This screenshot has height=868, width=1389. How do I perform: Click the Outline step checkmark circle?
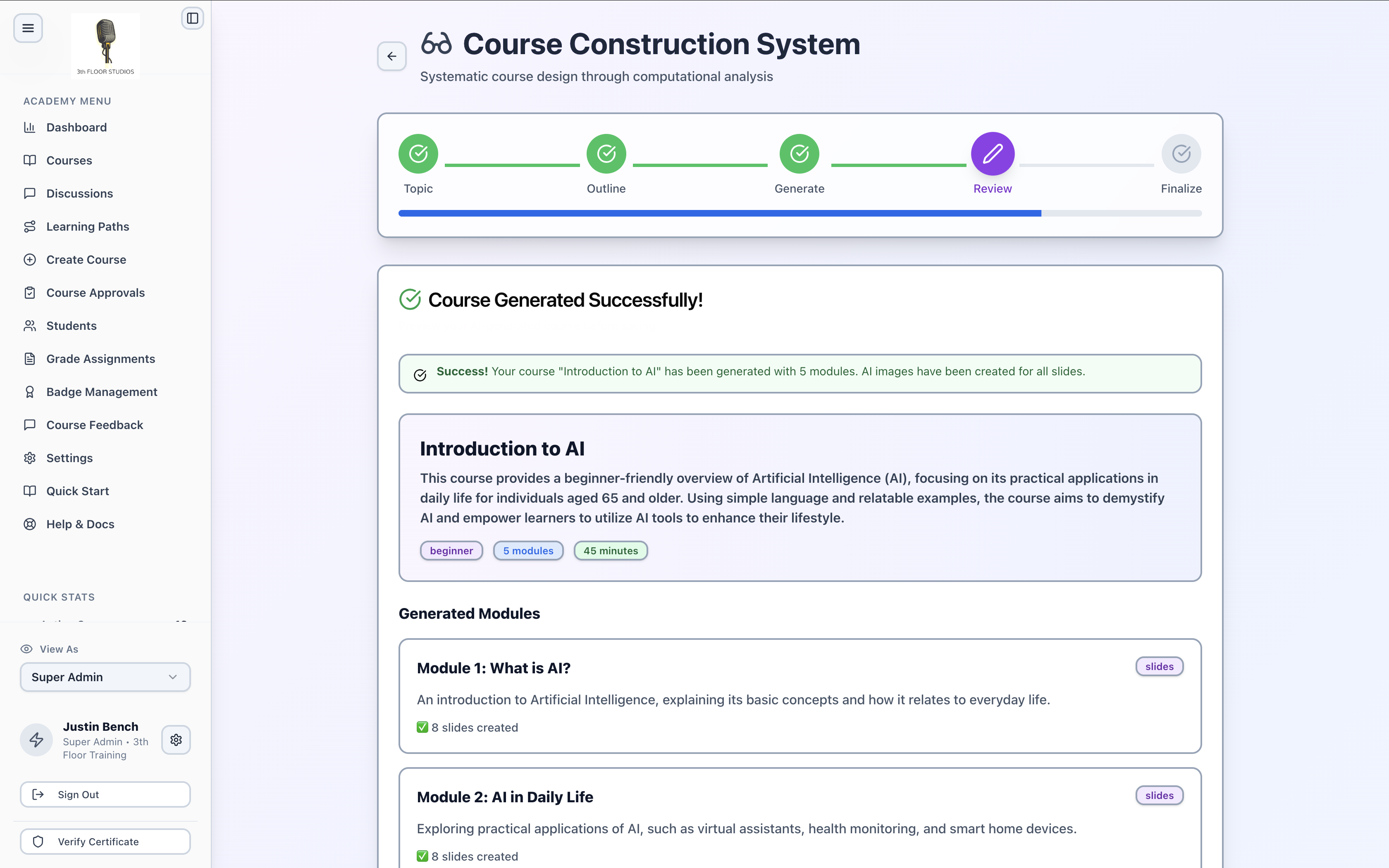(x=606, y=153)
